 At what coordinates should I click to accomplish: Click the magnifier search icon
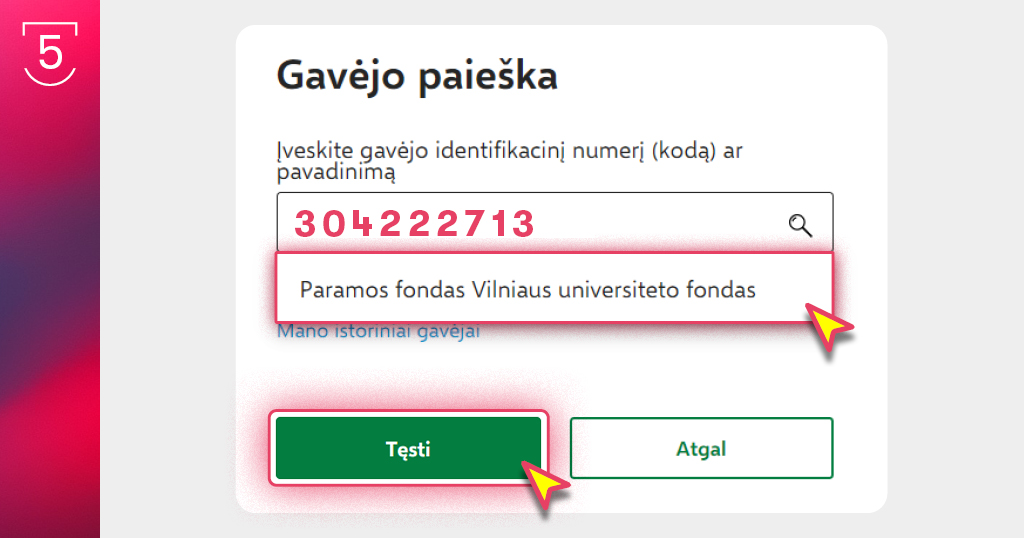coord(800,225)
